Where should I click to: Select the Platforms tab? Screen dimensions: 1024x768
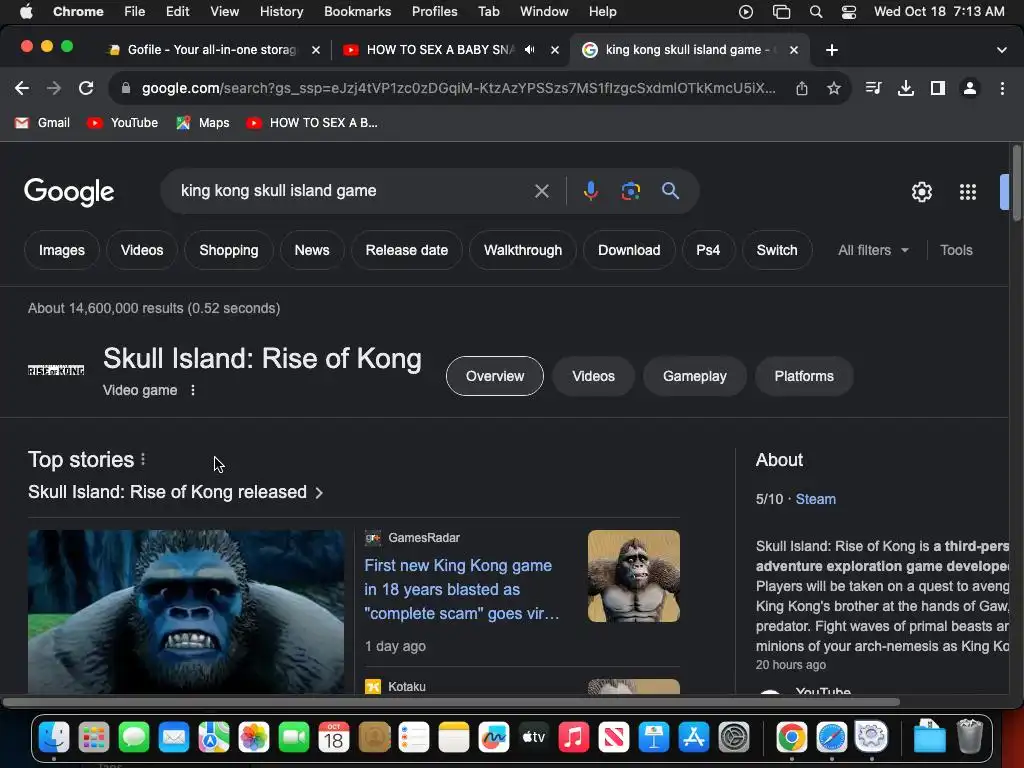[x=804, y=376]
